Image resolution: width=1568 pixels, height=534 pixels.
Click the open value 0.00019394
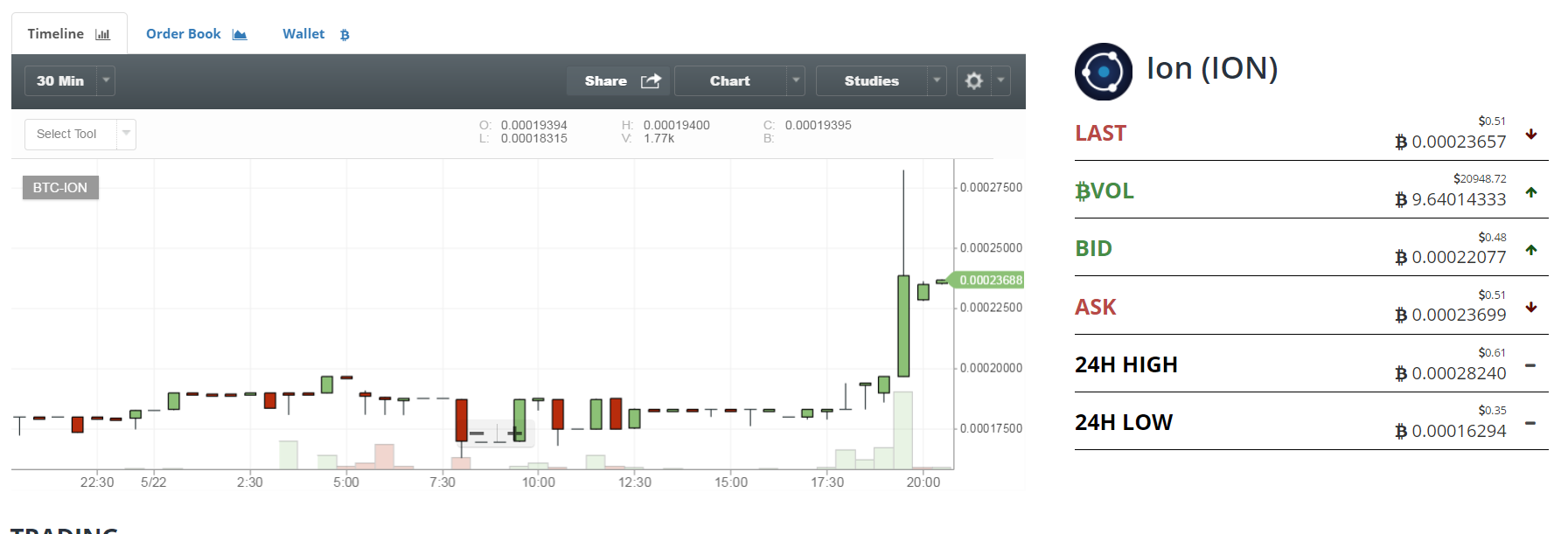533,126
